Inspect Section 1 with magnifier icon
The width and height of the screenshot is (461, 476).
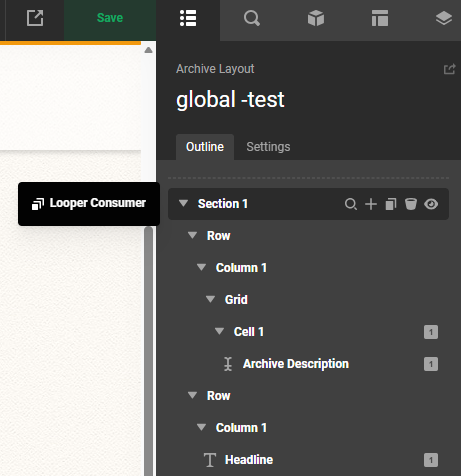coord(351,204)
